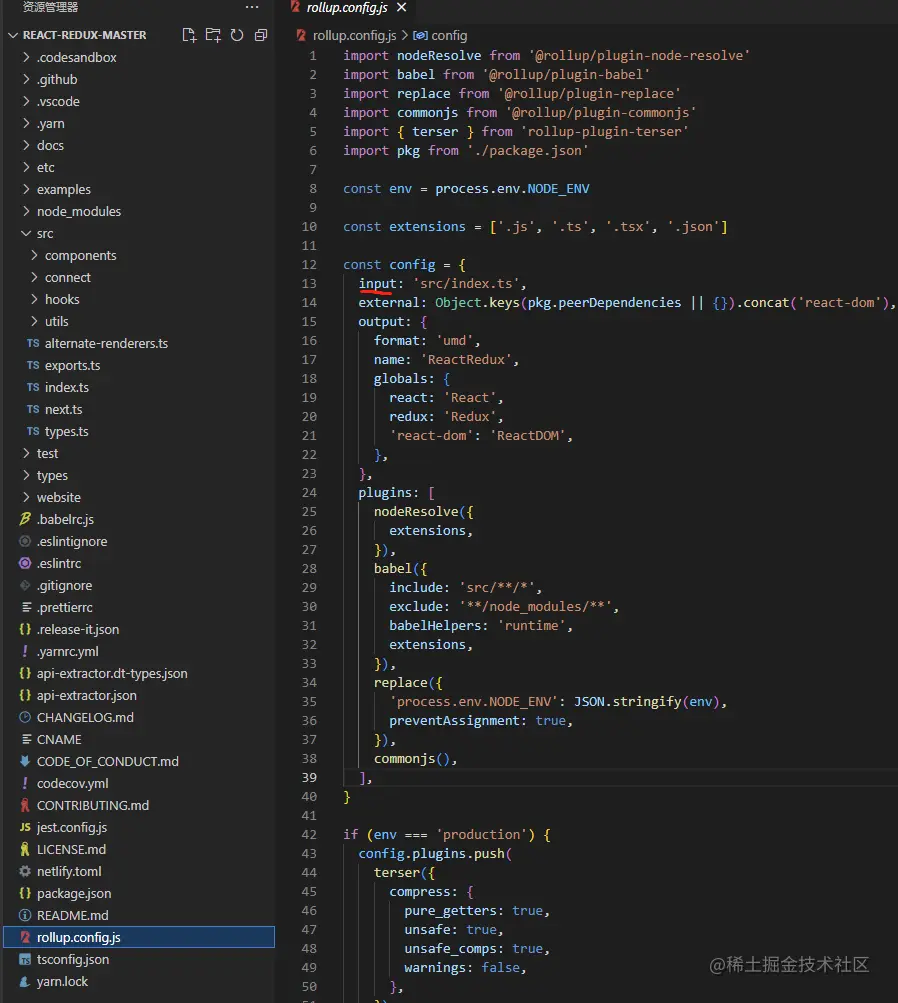Click the info icon beside README.md
The height and width of the screenshot is (1003, 898).
[x=25, y=915]
